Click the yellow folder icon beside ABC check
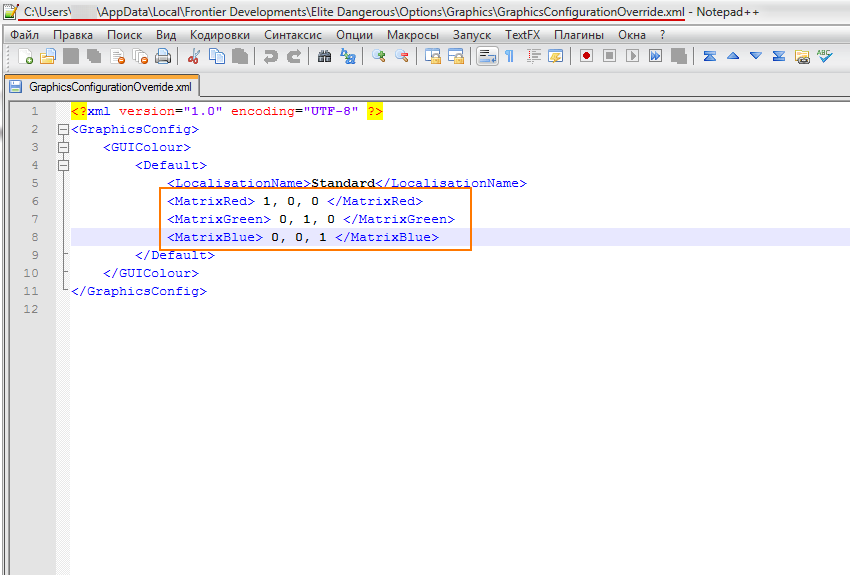The image size is (850, 575). click(802, 56)
